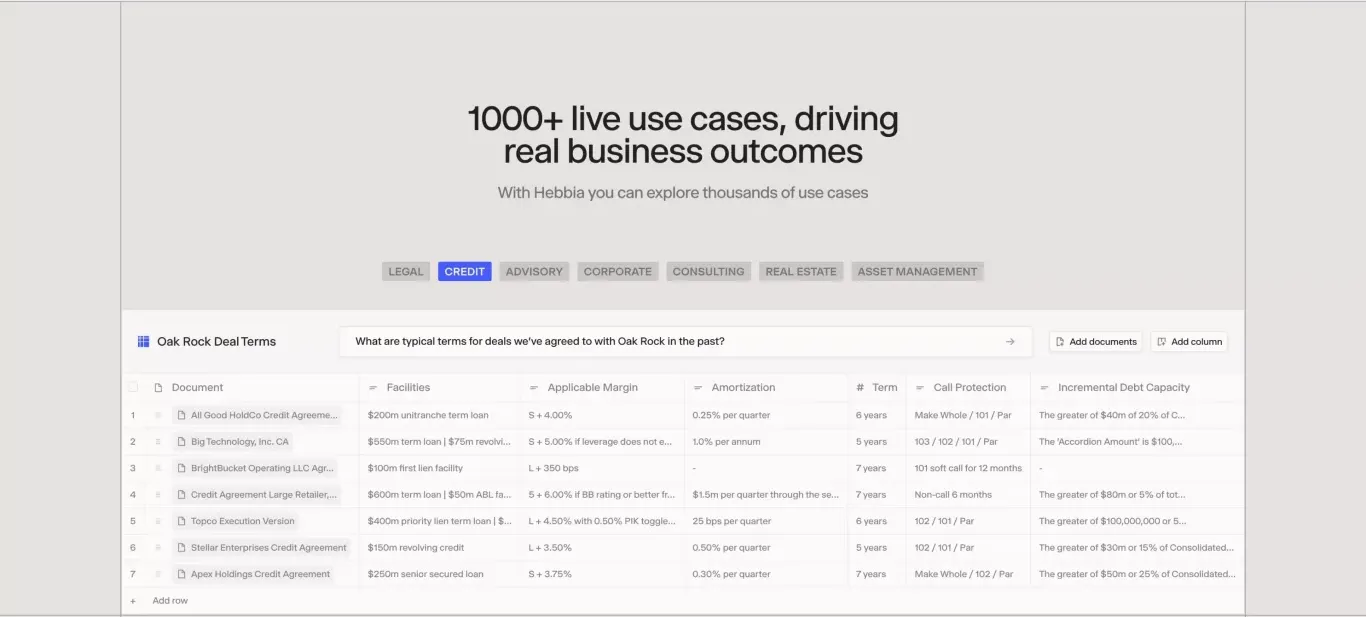Click the page icon in the Document header
The height and width of the screenshot is (617, 1366).
click(158, 388)
